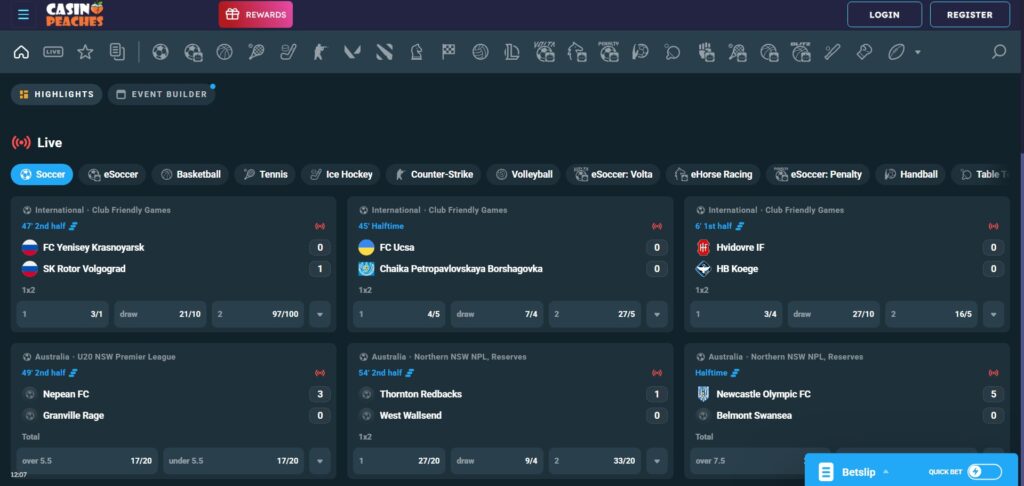Bet on draw 7/4 for FC Ucsa match
Image resolution: width=1024 pixels, height=486 pixels.
click(498, 314)
